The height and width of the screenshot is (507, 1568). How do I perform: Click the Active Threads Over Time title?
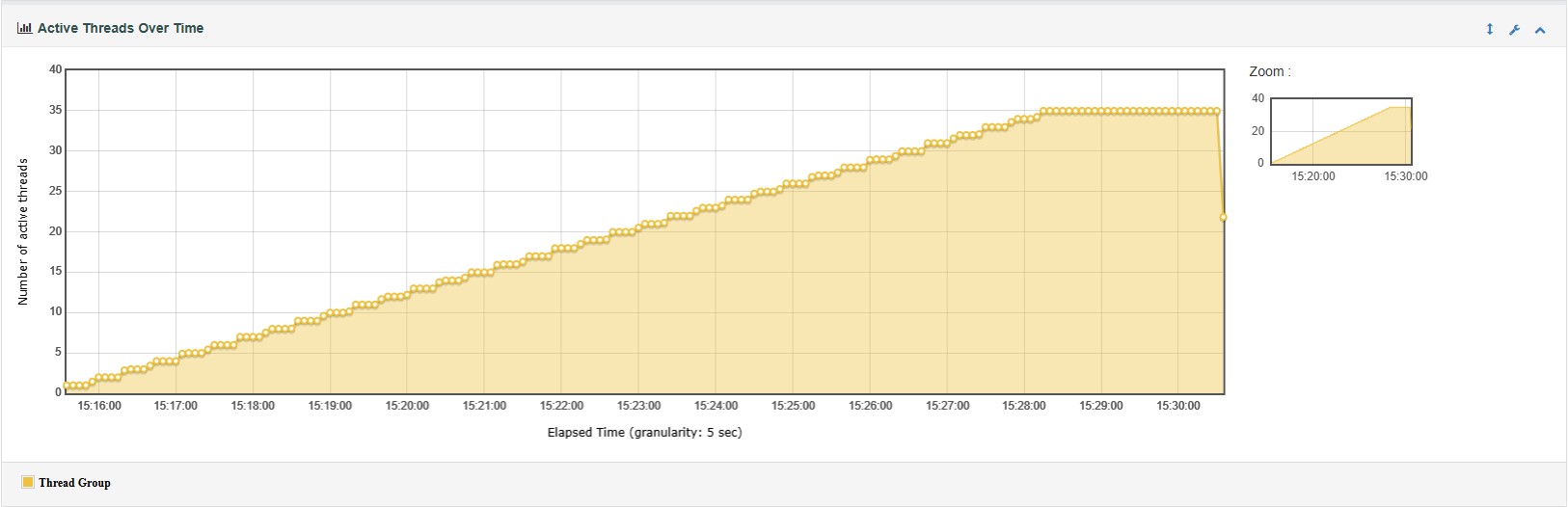point(121,28)
